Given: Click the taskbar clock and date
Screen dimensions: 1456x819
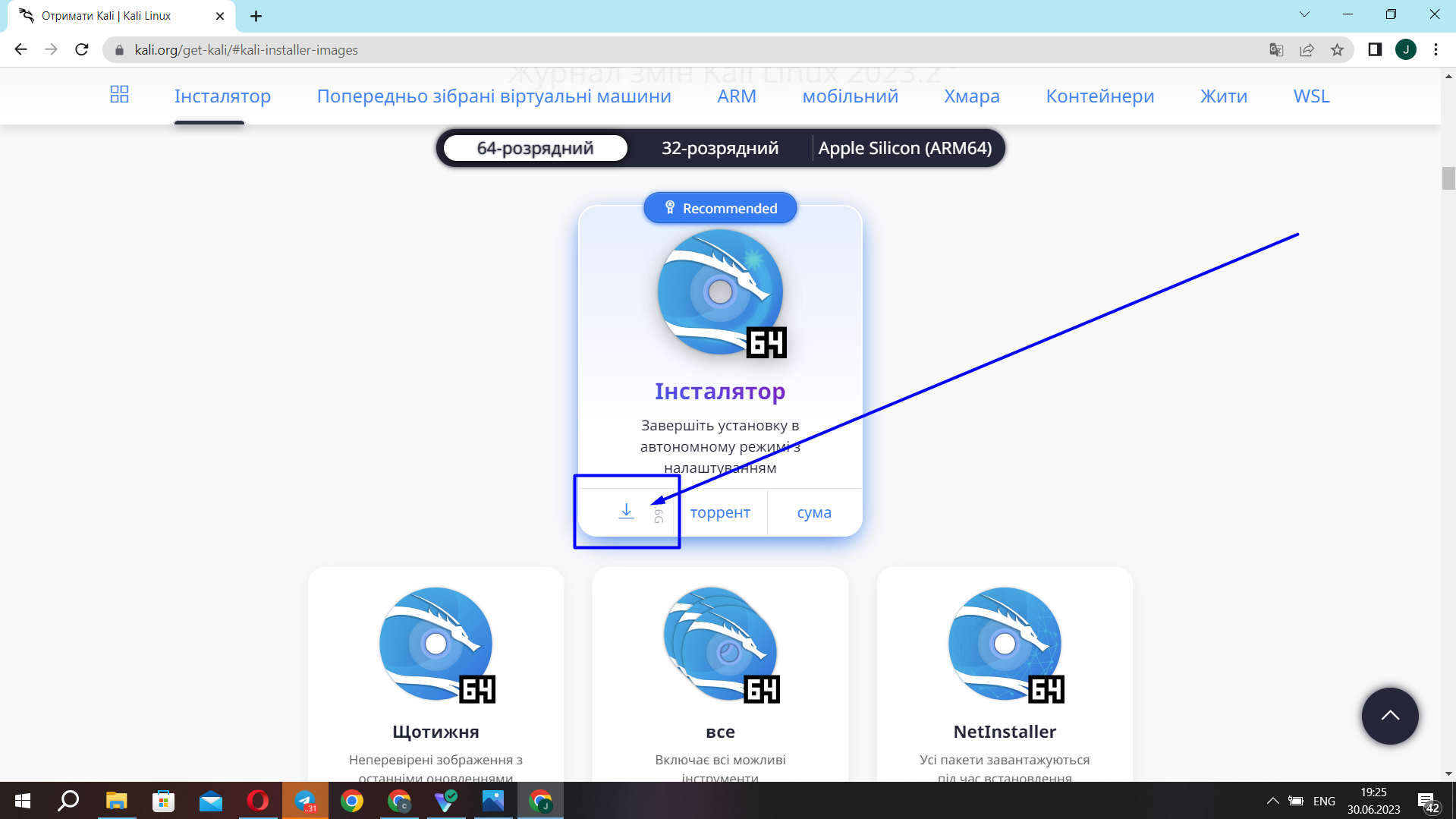Looking at the screenshot, I should pos(1373,801).
